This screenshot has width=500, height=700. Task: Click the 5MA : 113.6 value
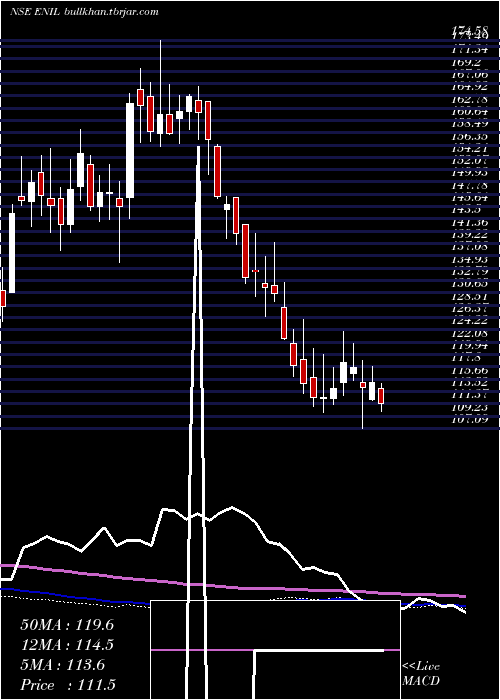62,665
